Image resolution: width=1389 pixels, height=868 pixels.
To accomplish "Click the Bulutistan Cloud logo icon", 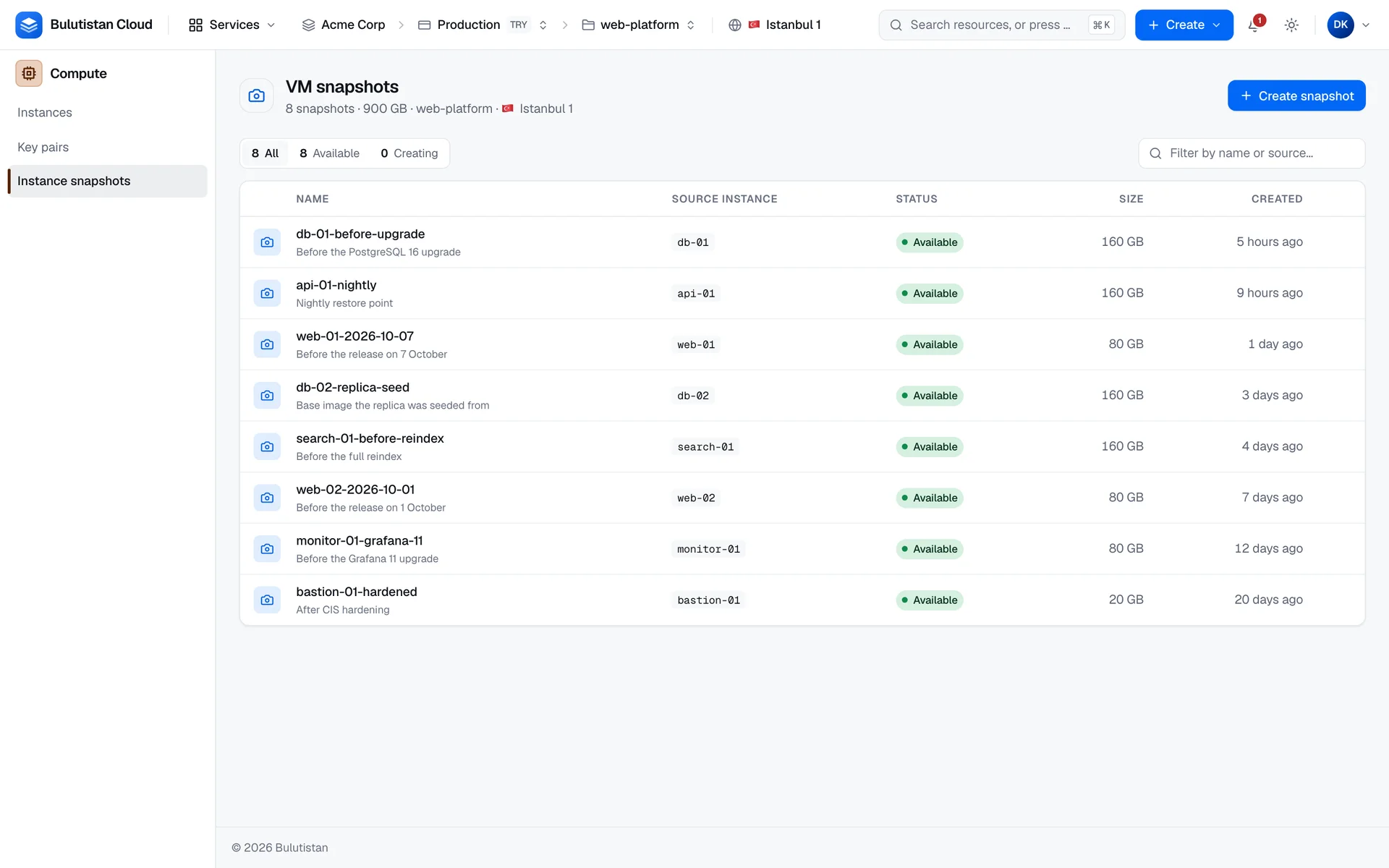I will (x=29, y=25).
